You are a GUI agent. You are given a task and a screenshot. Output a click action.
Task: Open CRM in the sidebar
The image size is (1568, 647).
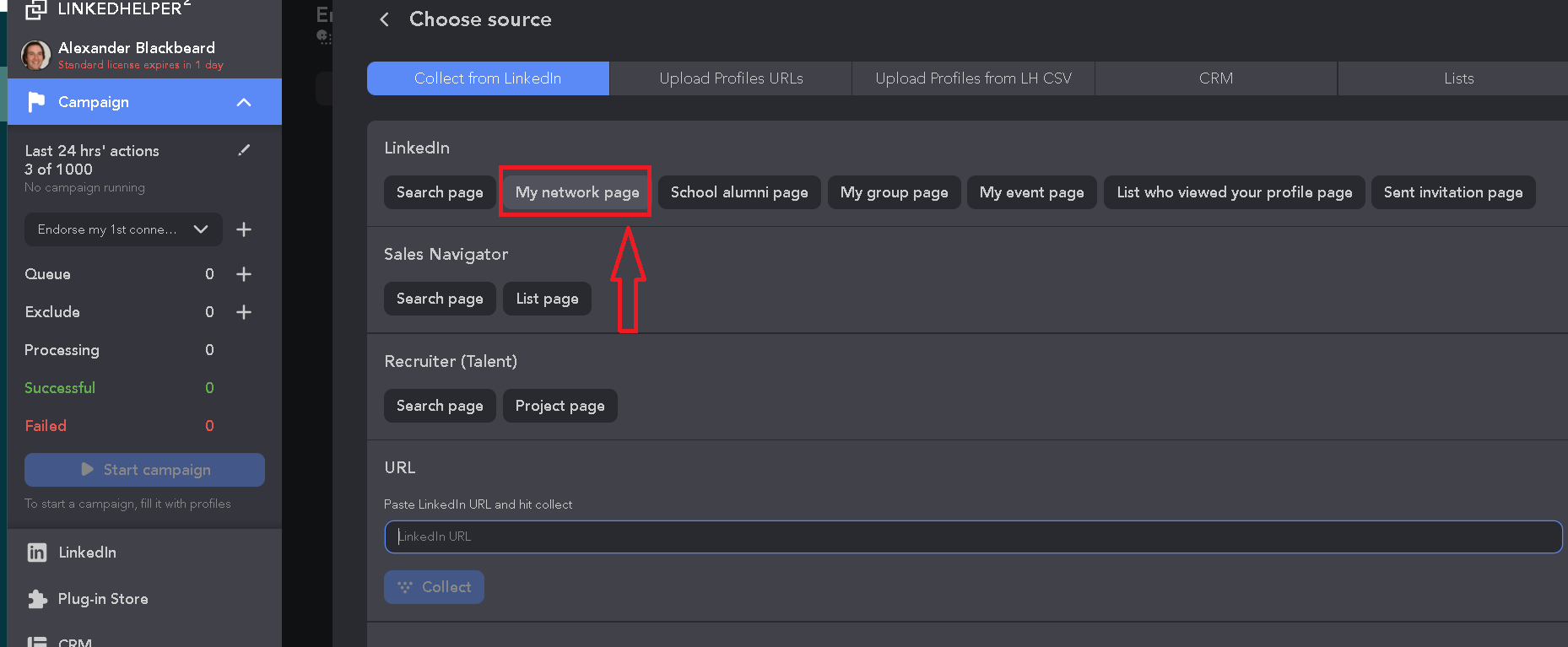pos(75,642)
